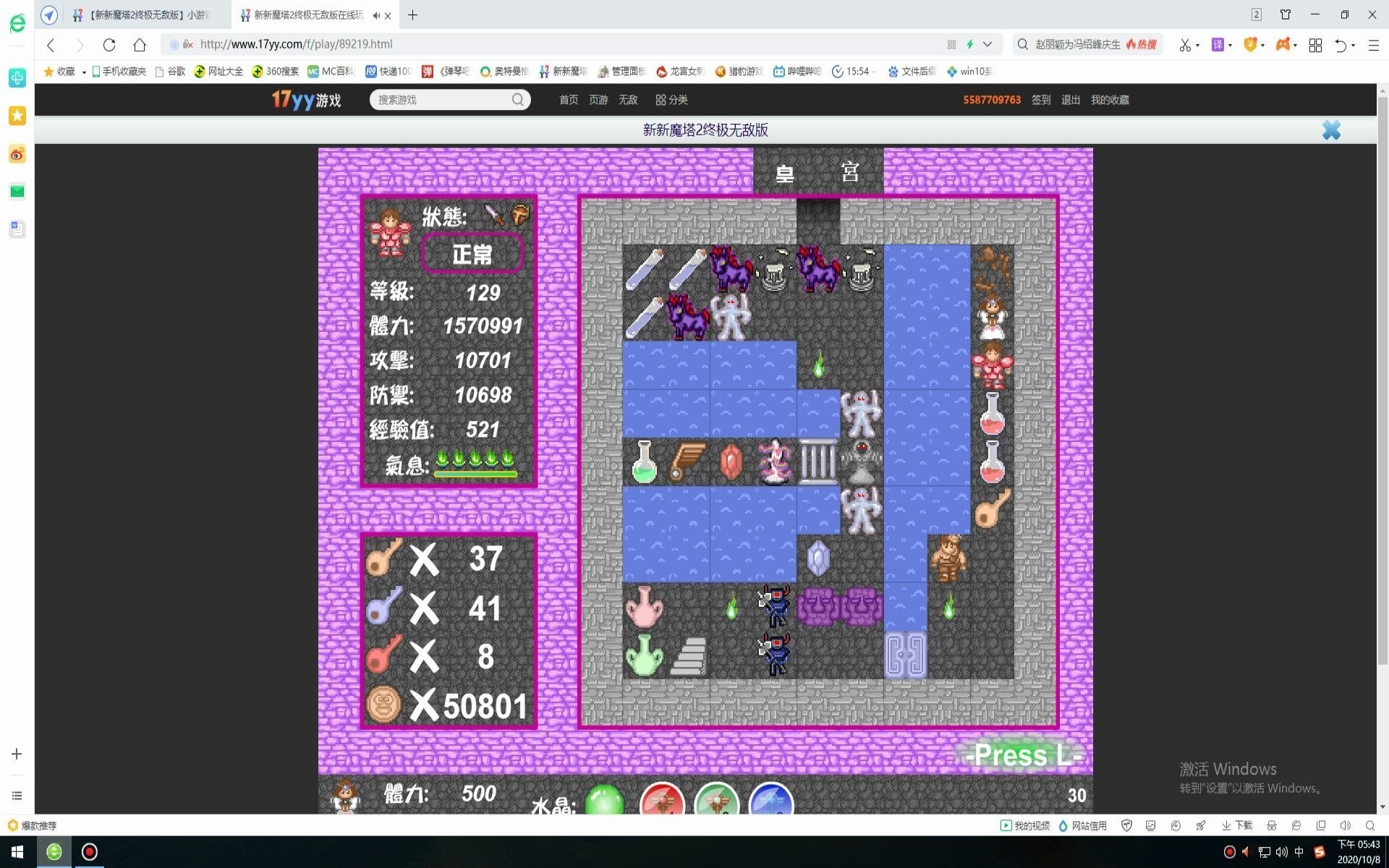Click the pink vase on the map

644,607
